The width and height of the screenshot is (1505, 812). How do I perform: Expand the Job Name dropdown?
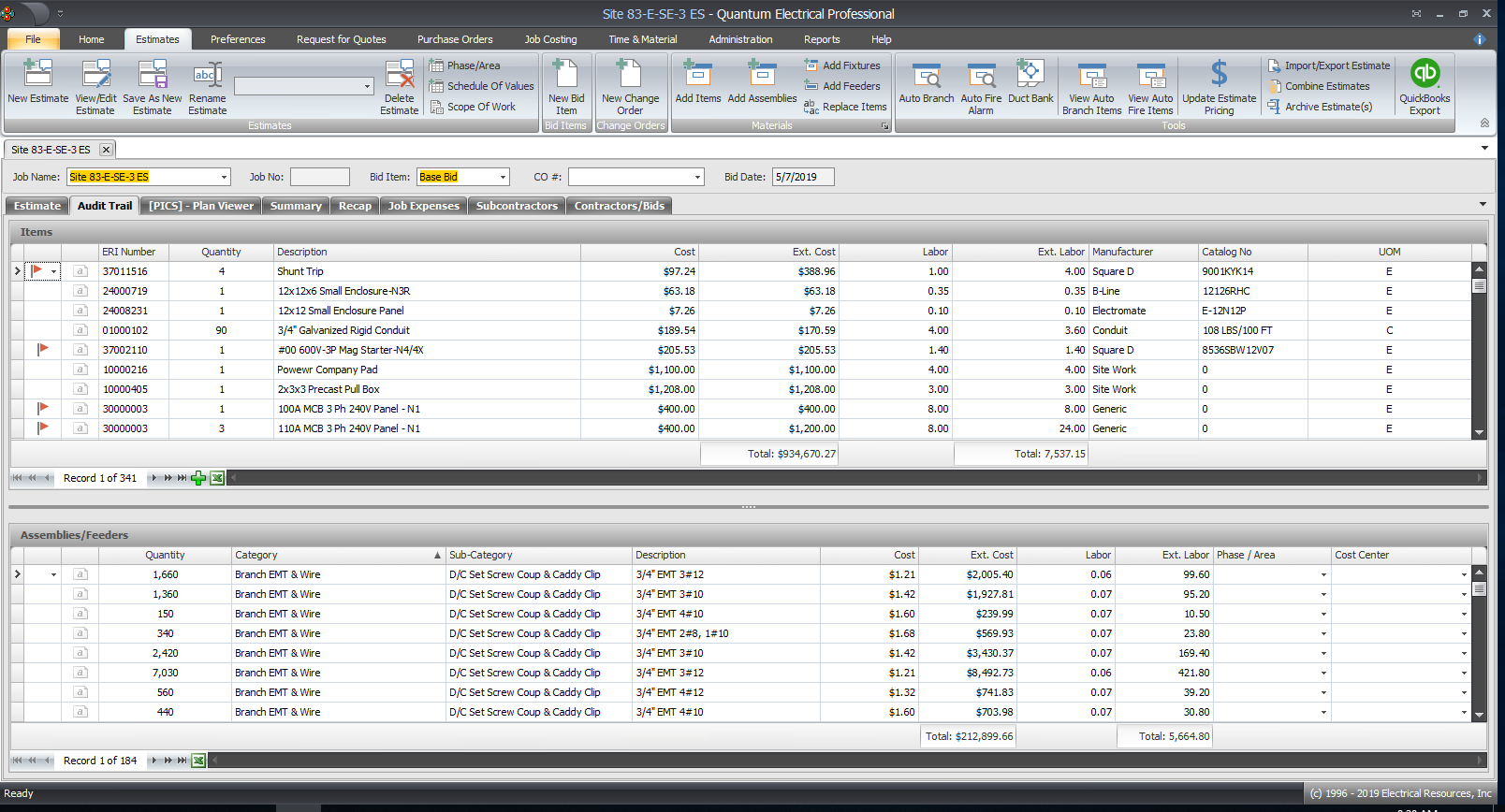point(224,177)
